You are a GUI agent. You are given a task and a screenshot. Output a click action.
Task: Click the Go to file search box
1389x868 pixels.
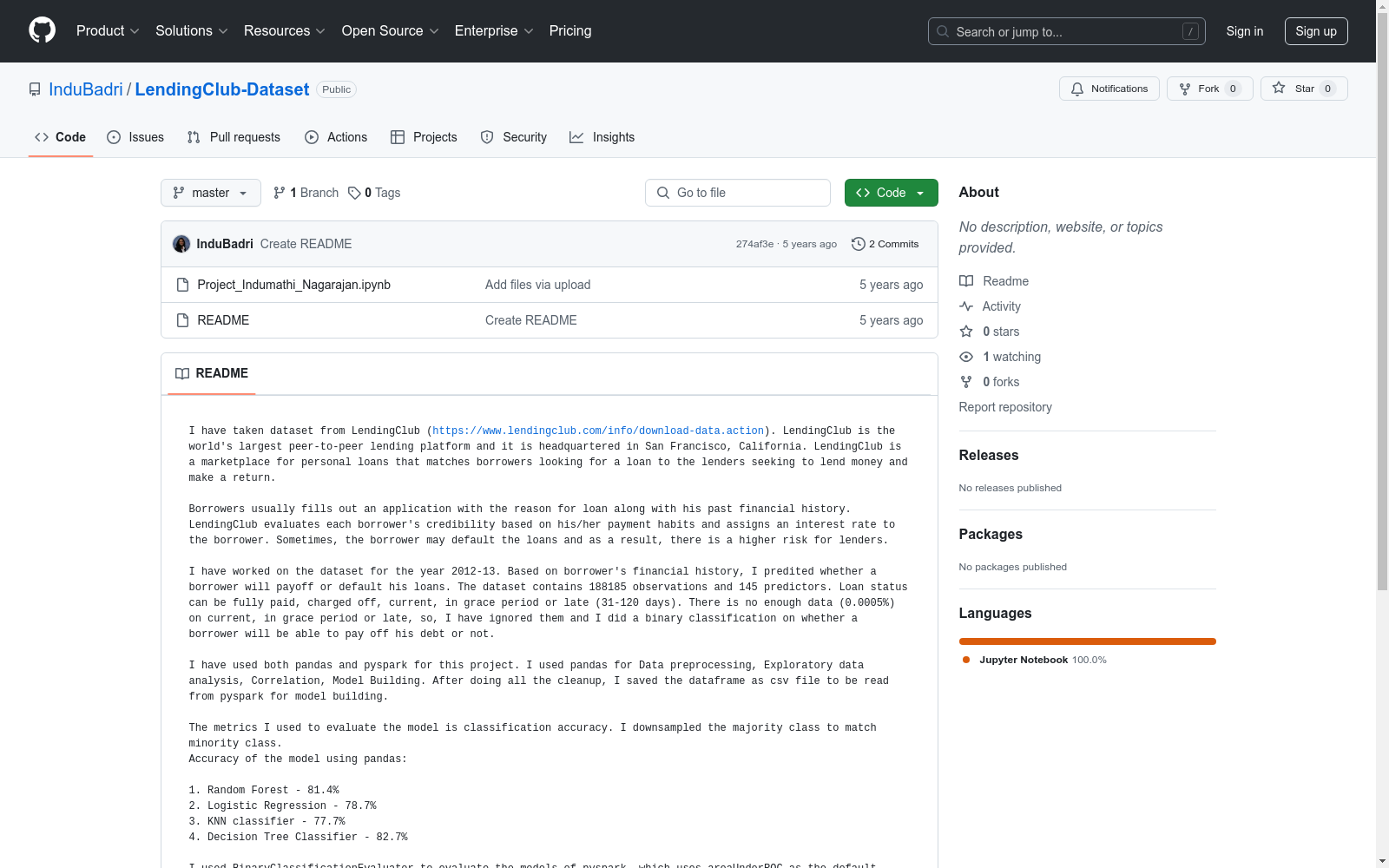tap(738, 193)
